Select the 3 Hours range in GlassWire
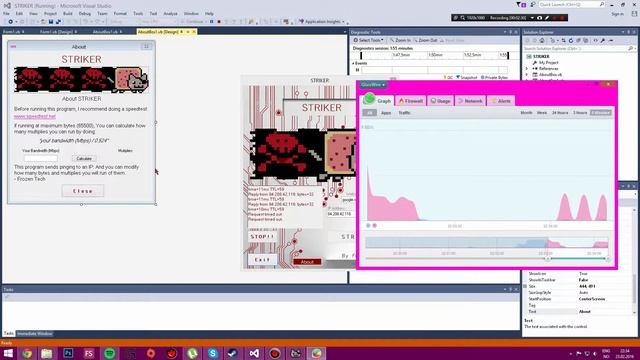The width and height of the screenshot is (640, 360). [x=580, y=113]
